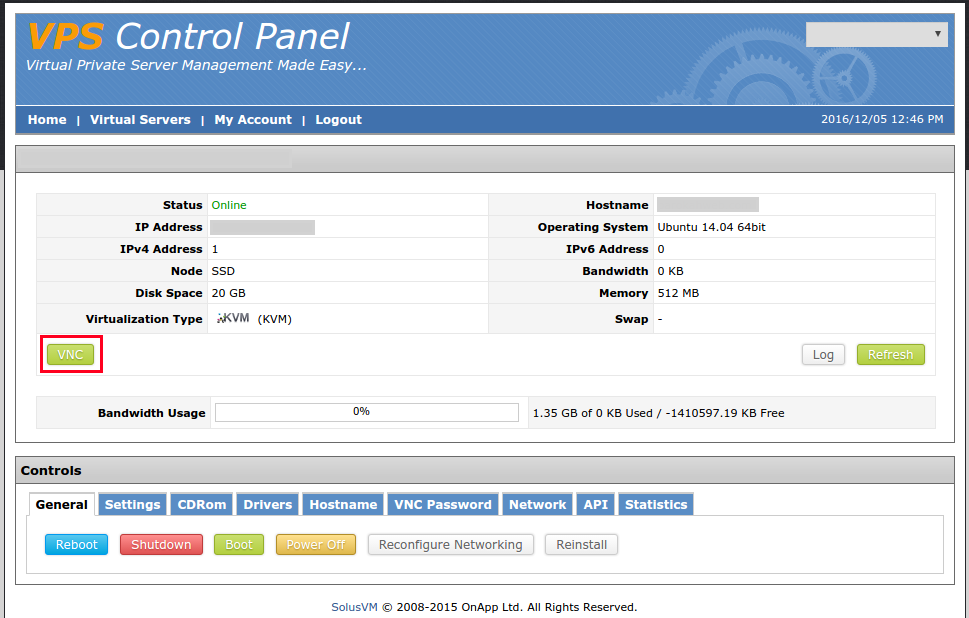
Task: Click Logout in the navigation bar
Action: pos(338,119)
